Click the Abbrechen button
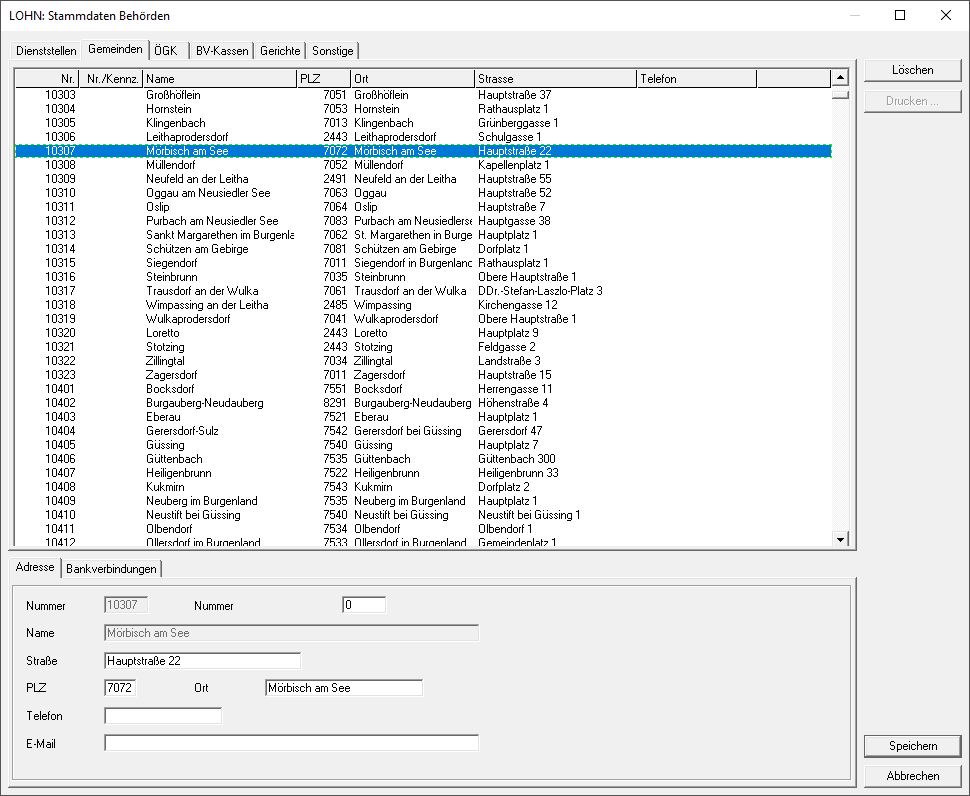This screenshot has height=796, width=970. pyautogui.click(x=912, y=776)
